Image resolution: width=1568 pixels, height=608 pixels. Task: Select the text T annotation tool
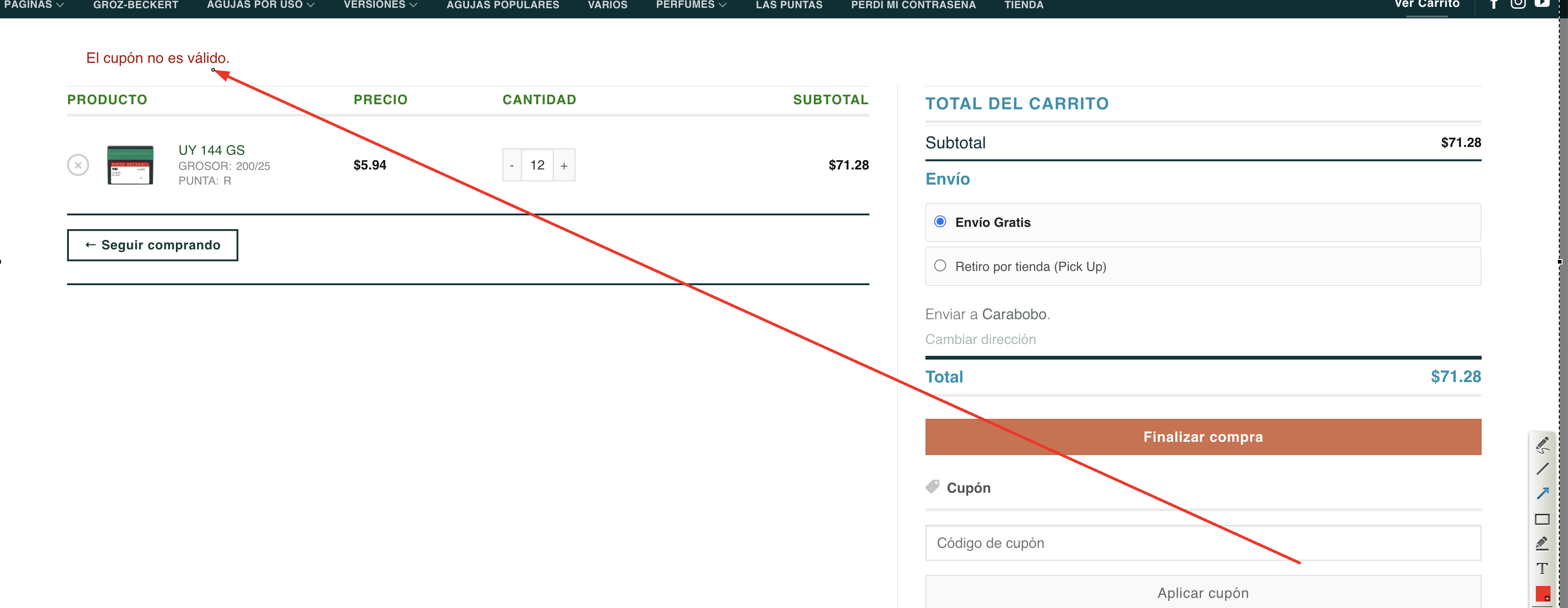pos(1542,569)
